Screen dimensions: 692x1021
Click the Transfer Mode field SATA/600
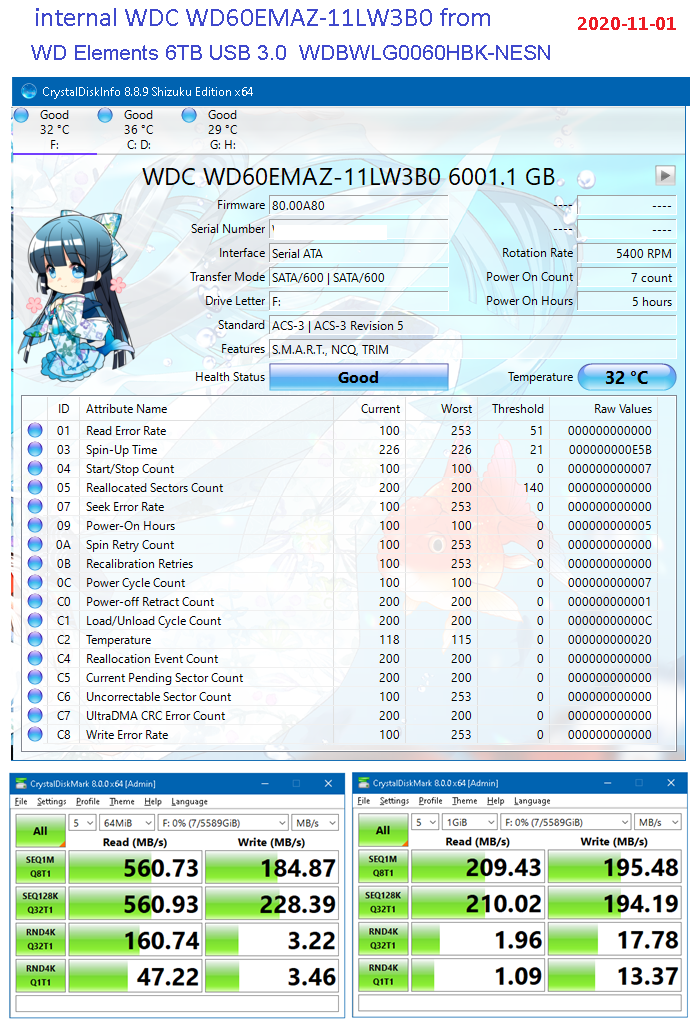359,277
